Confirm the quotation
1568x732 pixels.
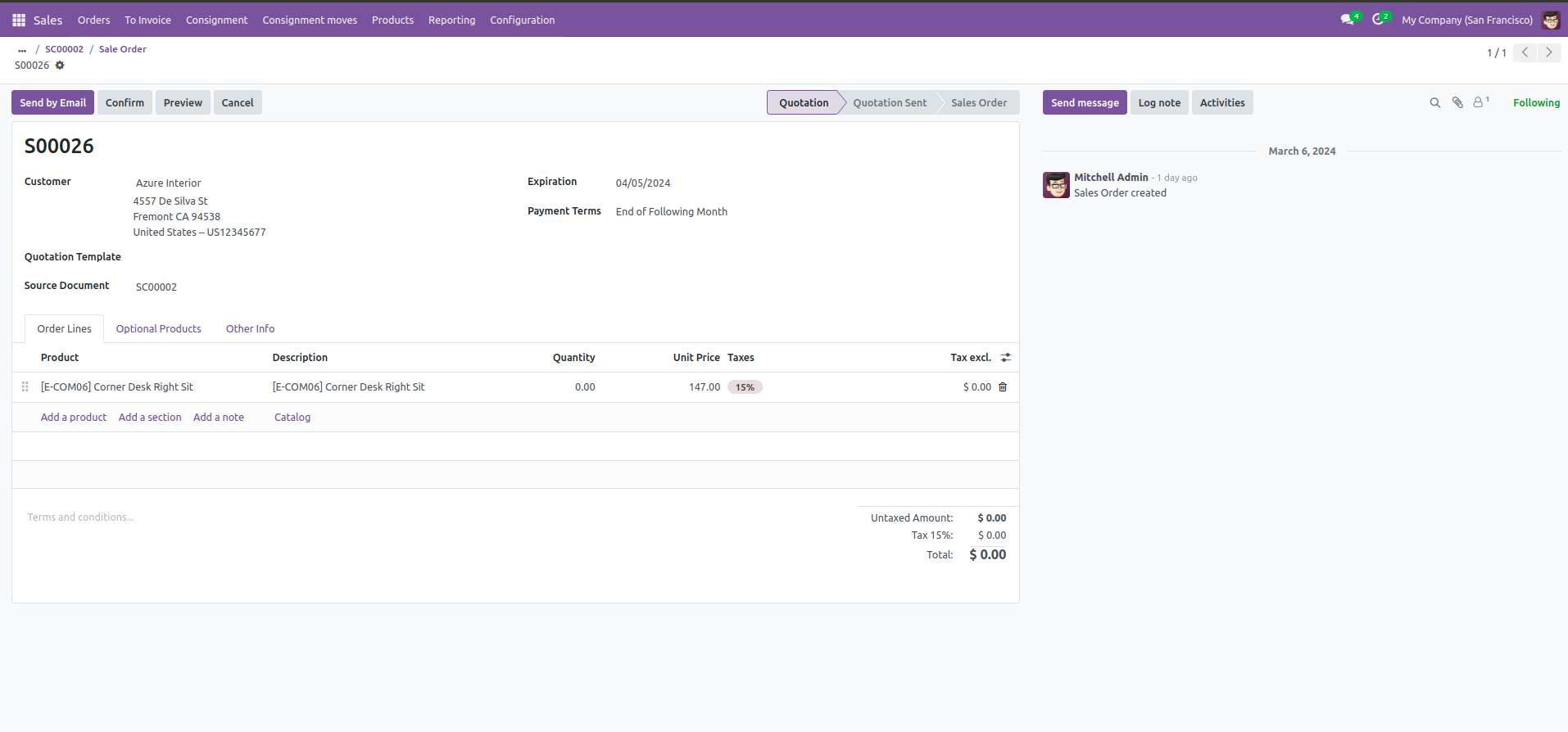pyautogui.click(x=125, y=103)
